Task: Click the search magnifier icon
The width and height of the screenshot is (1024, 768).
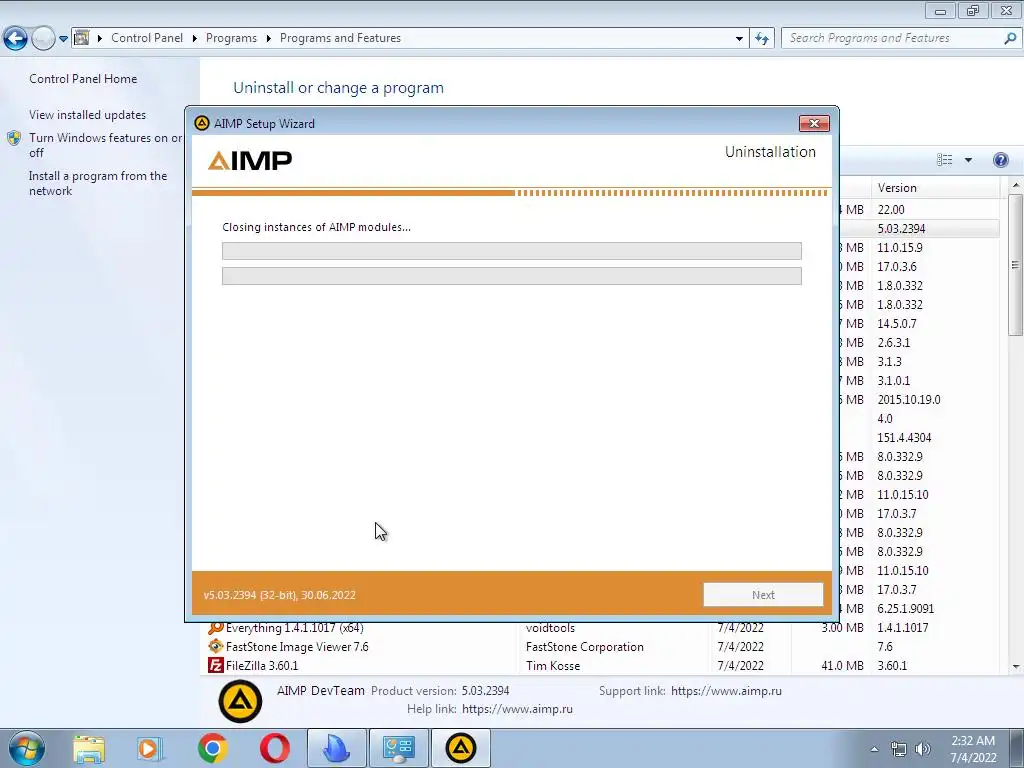Action: (1010, 38)
